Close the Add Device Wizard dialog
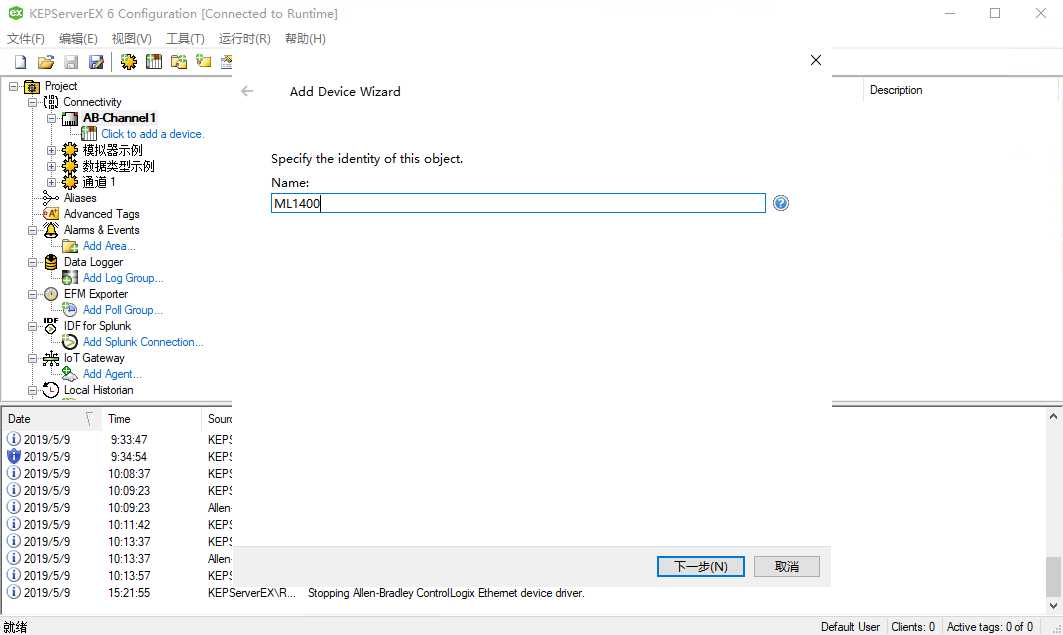The width and height of the screenshot is (1063, 635). [816, 60]
